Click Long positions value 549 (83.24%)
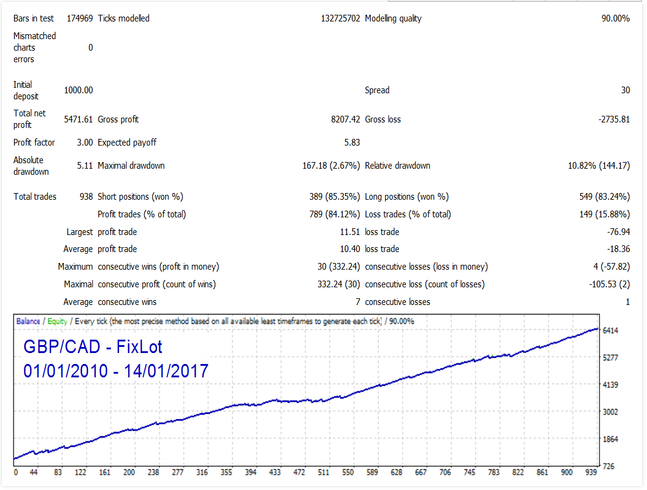 click(x=604, y=196)
